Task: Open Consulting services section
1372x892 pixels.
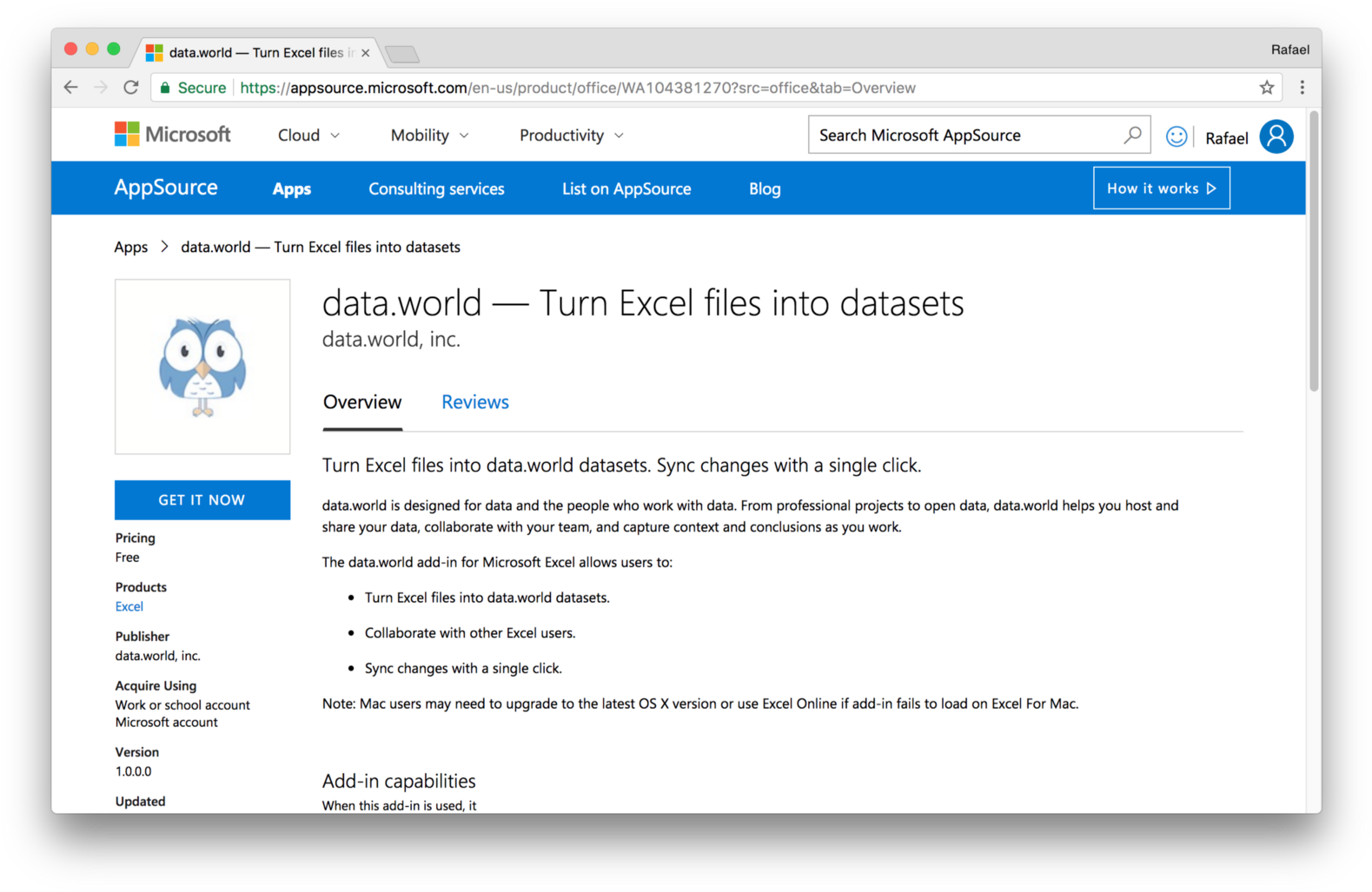Action: click(436, 188)
